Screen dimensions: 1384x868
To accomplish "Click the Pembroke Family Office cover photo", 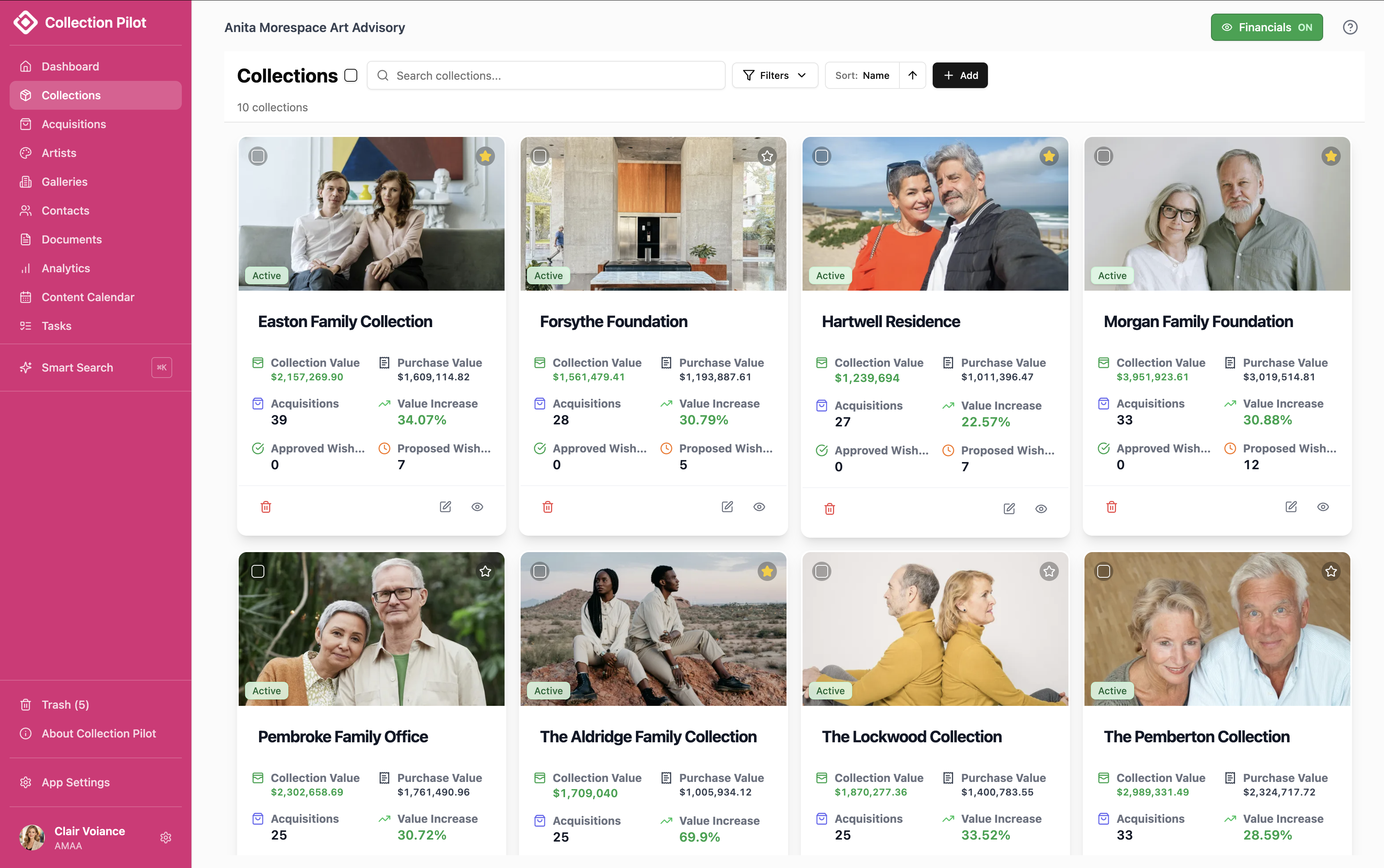I will click(x=371, y=629).
